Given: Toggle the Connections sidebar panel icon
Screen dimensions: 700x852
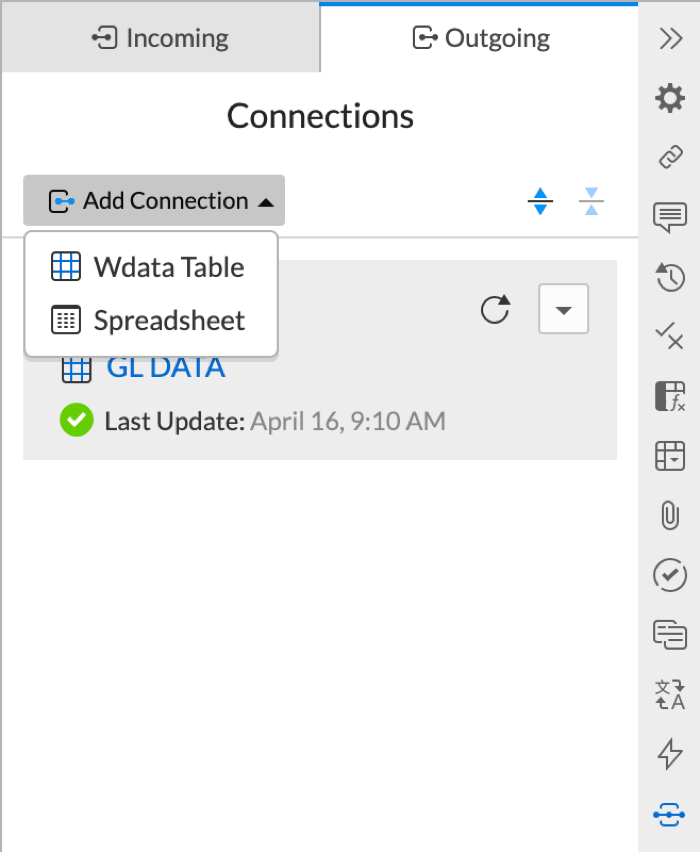Looking at the screenshot, I should 669,814.
